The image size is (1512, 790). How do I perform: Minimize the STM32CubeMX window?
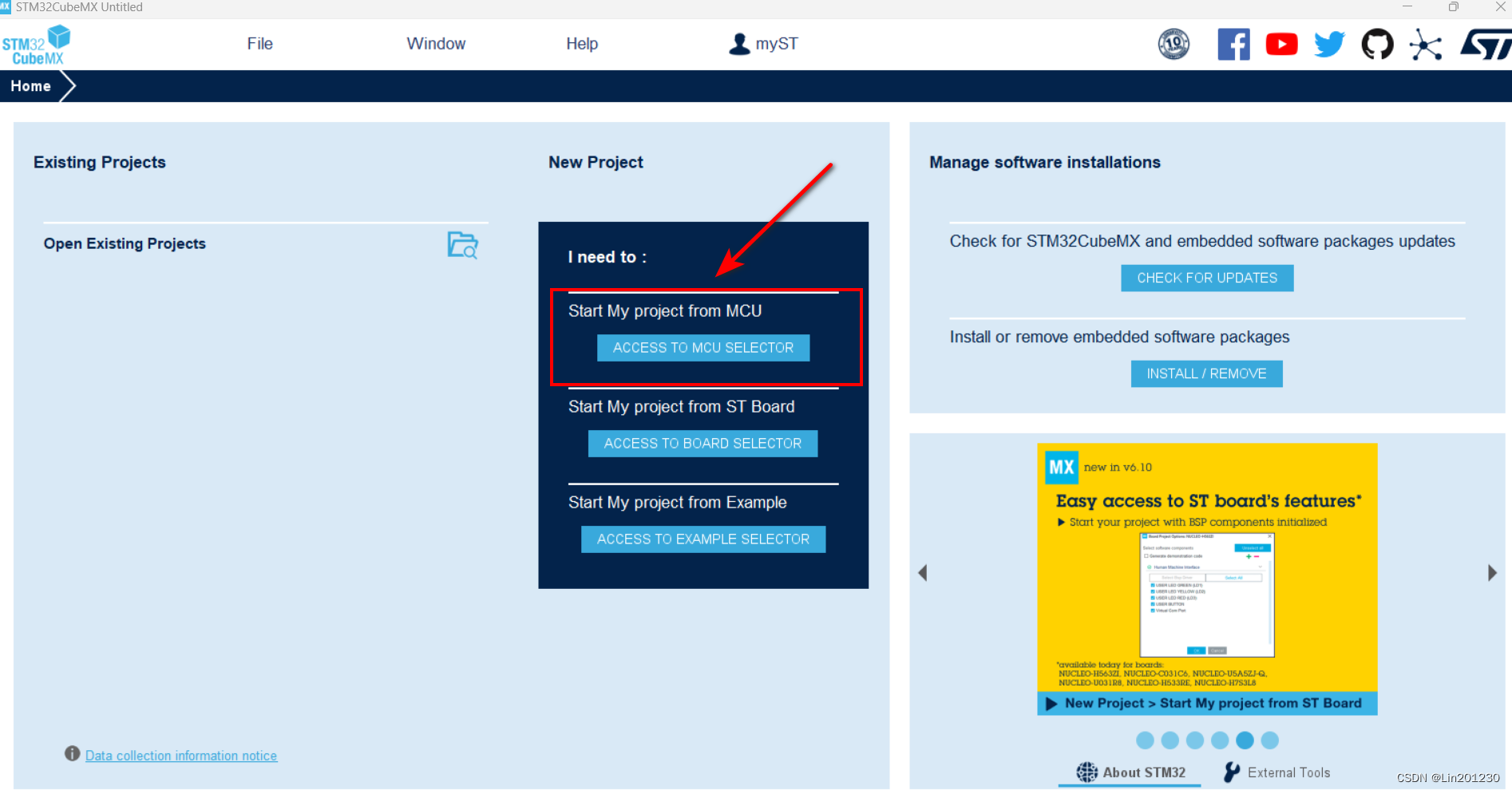pyautogui.click(x=1407, y=6)
